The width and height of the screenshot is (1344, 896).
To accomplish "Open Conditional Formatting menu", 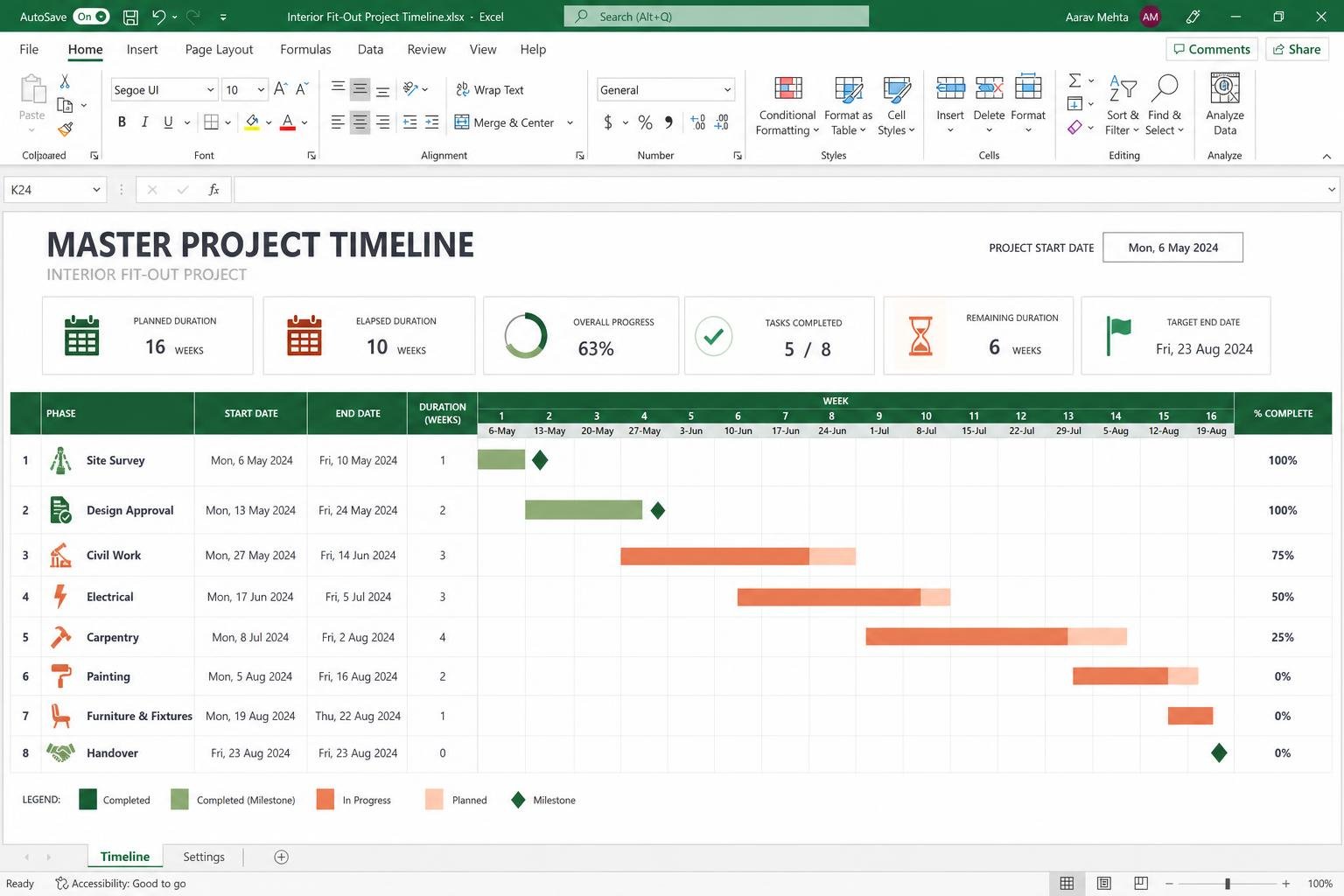I will [x=787, y=105].
